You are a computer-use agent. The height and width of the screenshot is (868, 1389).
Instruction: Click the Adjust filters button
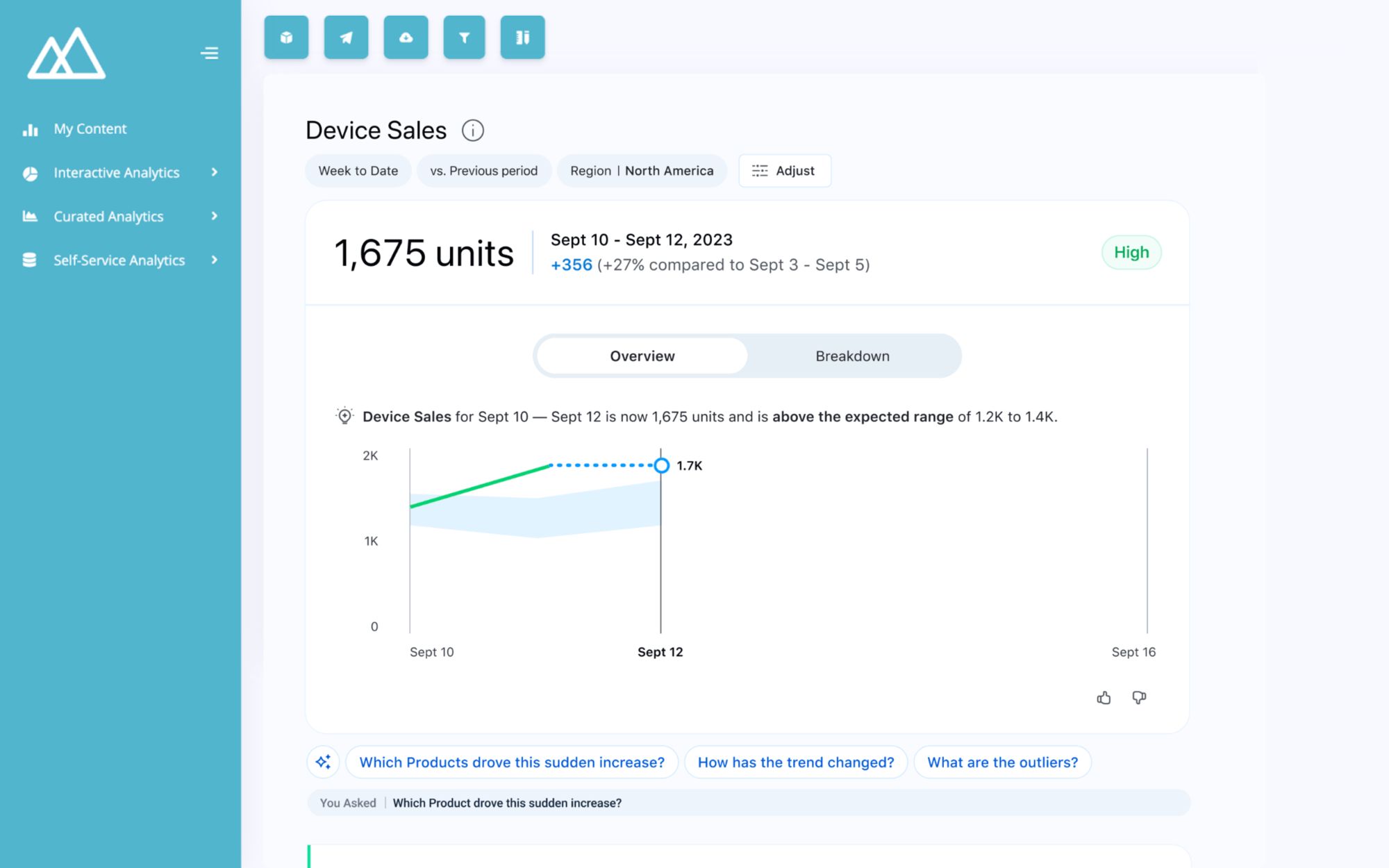point(784,171)
